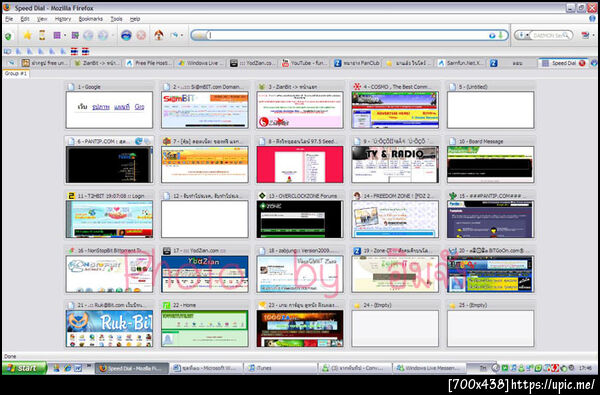Open dropdown arrow beside the purple grid icon
Image resolution: width=600 pixels, height=395 pixels.
[65, 36]
